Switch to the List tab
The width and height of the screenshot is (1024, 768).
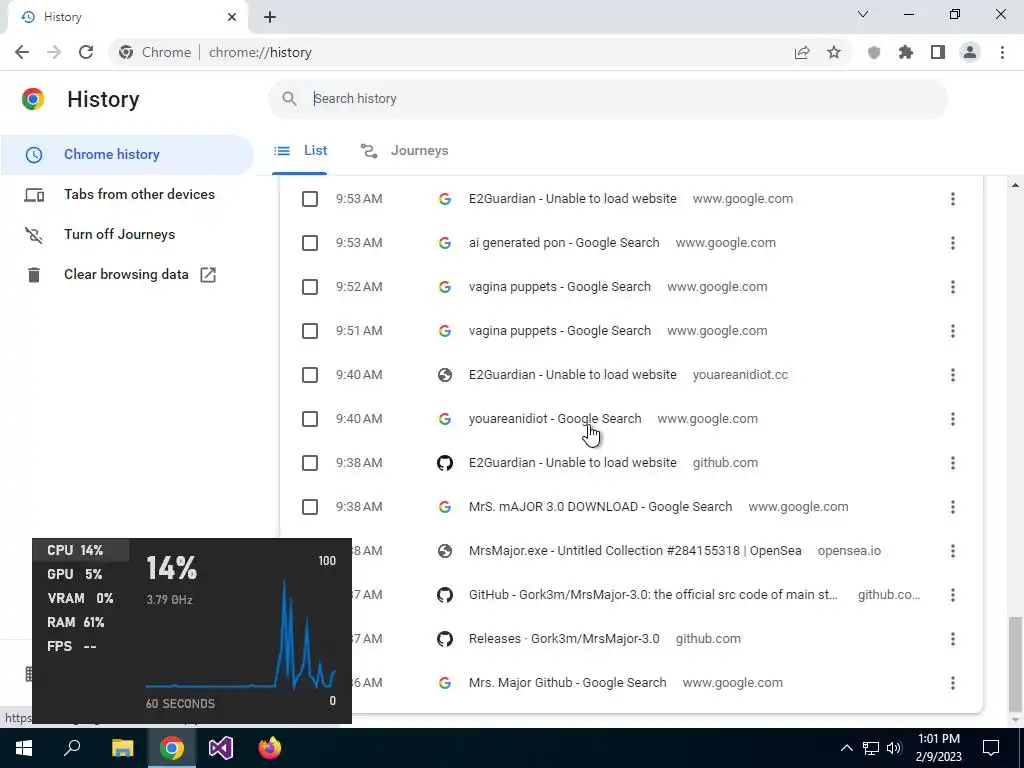click(x=300, y=151)
